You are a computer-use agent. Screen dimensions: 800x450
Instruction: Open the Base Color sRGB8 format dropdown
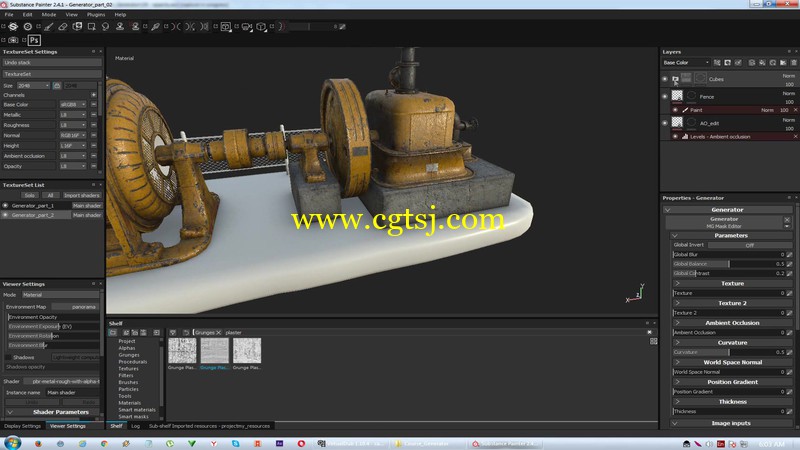point(73,105)
